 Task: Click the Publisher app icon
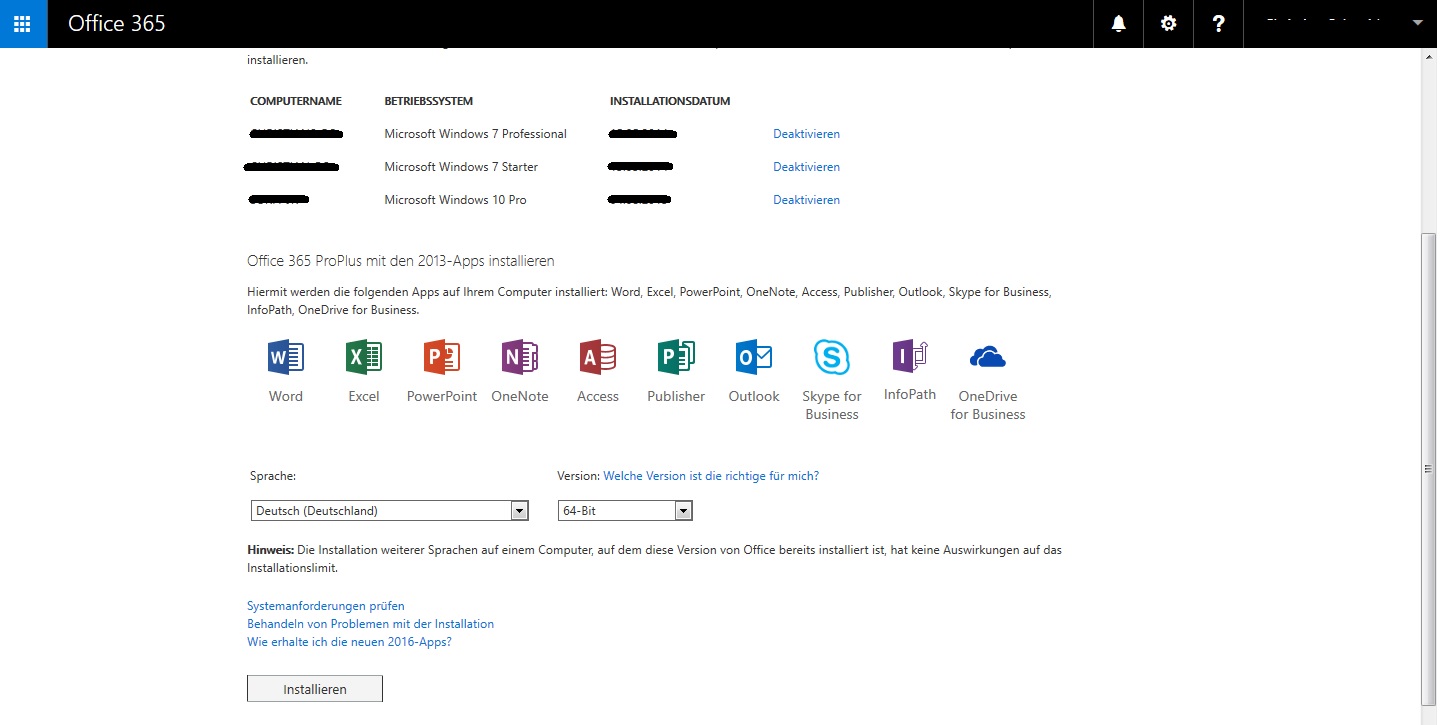[x=675, y=357]
